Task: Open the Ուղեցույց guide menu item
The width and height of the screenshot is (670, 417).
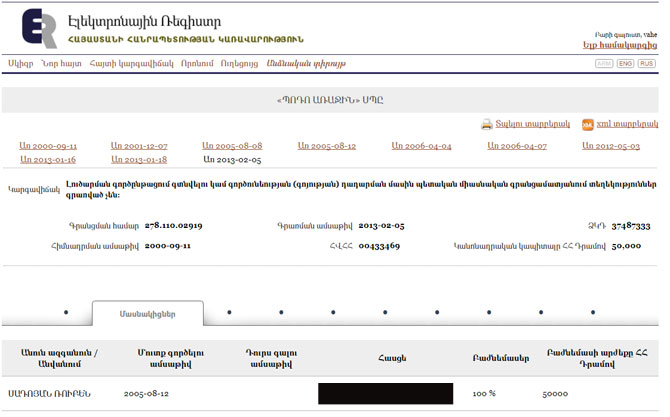Action: click(x=239, y=64)
